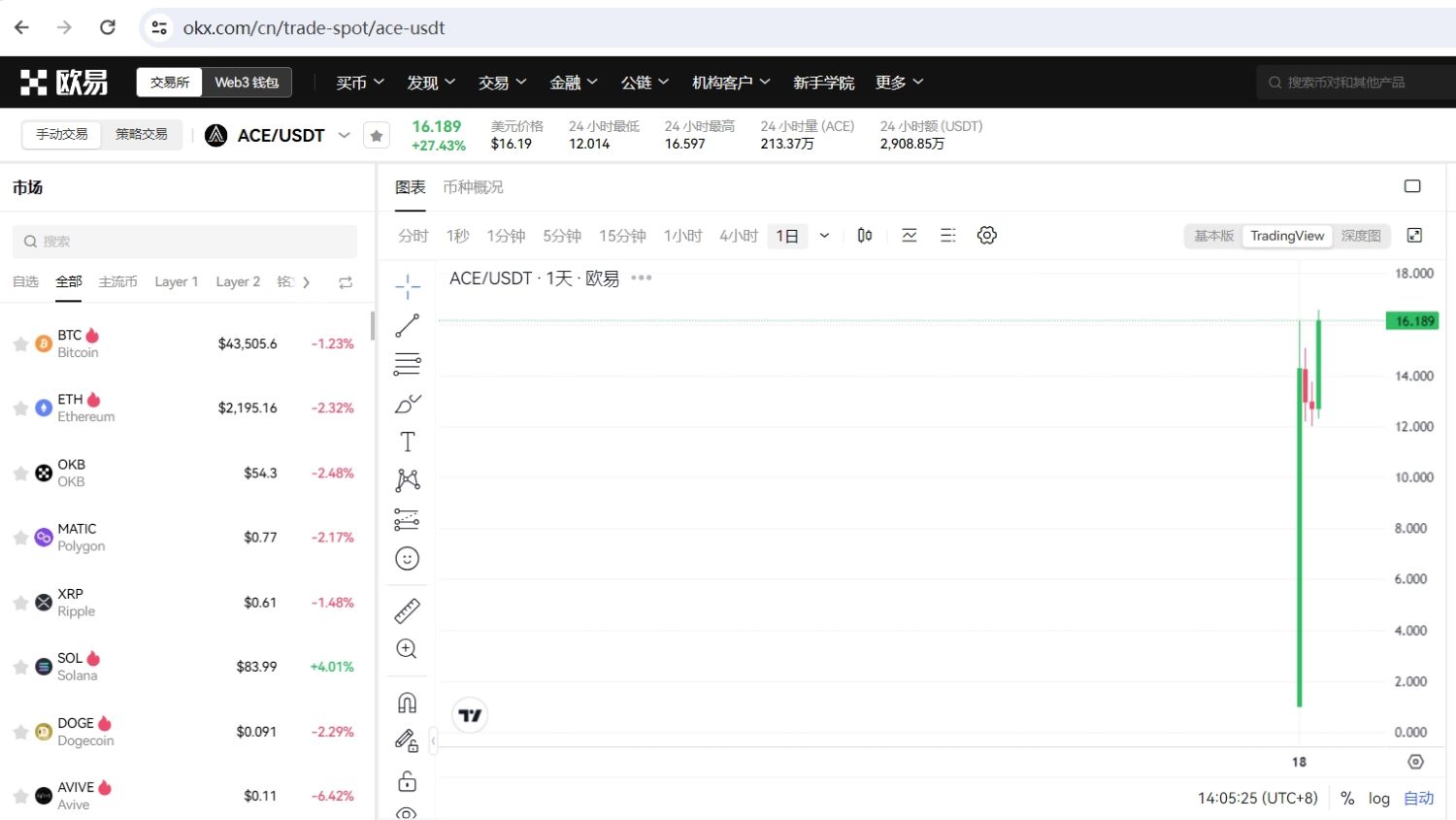This screenshot has width=1456, height=820.
Task: Choose the horizontal lines Fibonacci tool
Action: coord(408,364)
